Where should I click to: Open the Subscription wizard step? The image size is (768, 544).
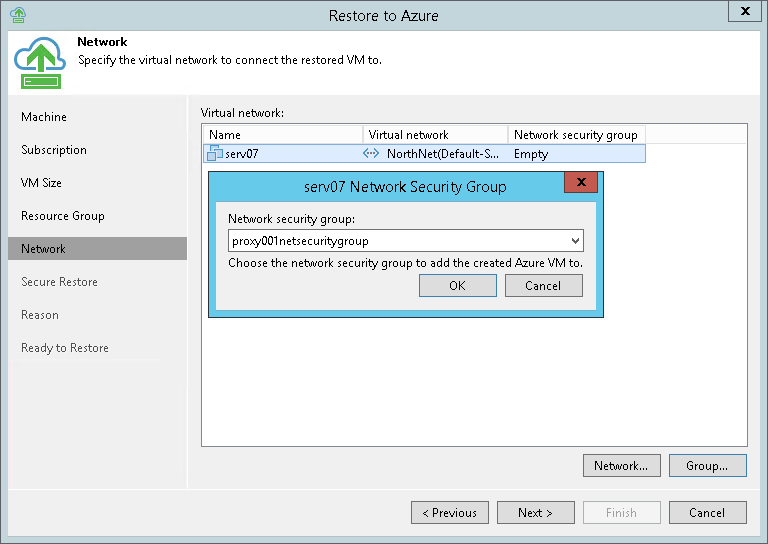(54, 150)
